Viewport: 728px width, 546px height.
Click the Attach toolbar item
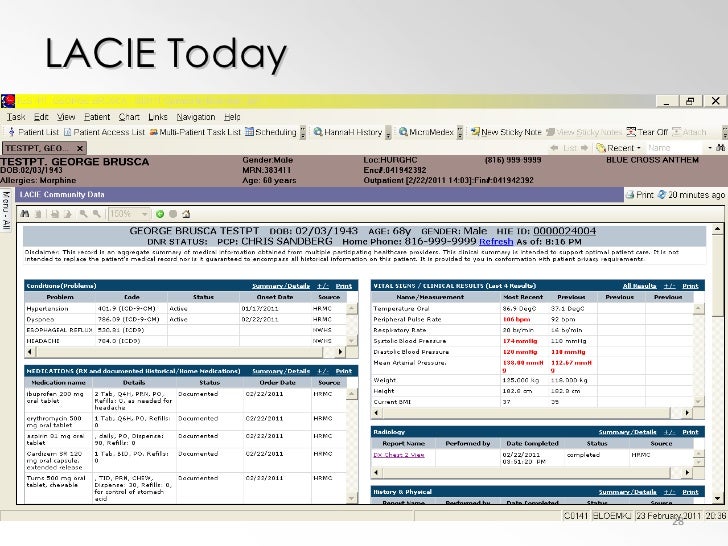pos(689,132)
